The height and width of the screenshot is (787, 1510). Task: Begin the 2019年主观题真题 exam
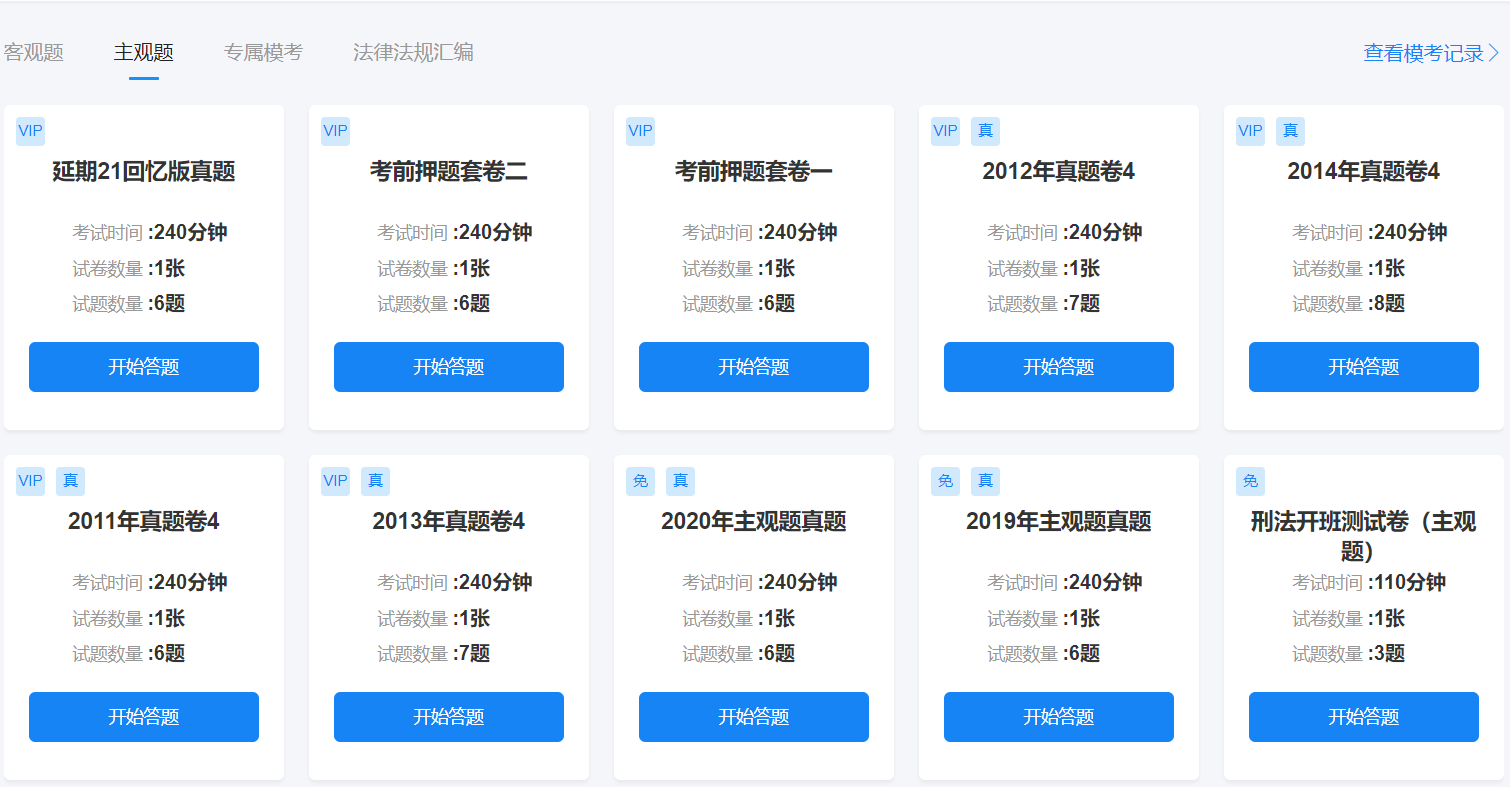[x=1059, y=717]
